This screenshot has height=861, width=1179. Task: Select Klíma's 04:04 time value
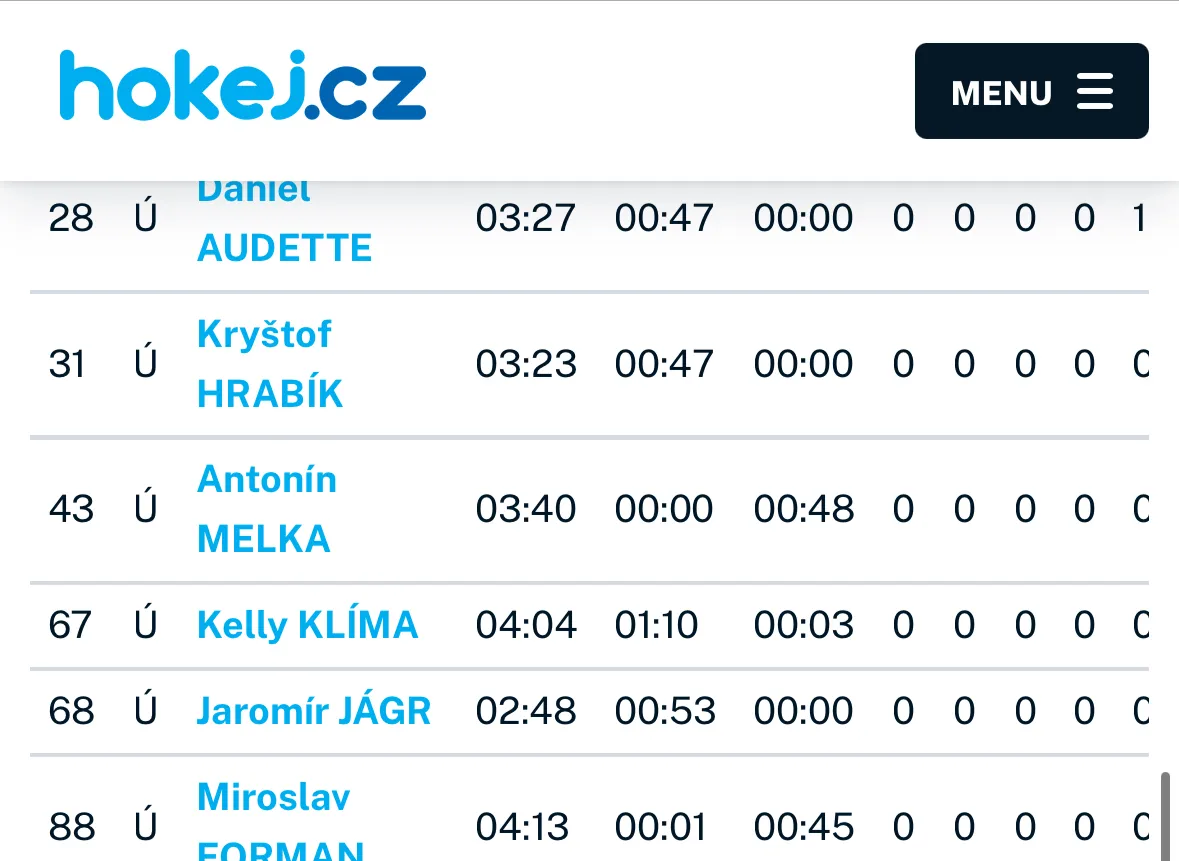tap(526, 625)
